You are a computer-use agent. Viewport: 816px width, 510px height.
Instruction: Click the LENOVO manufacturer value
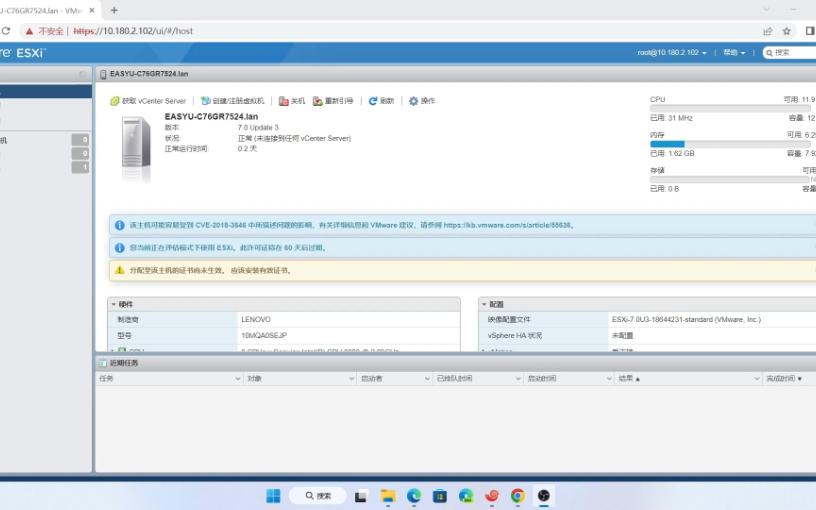256,320
